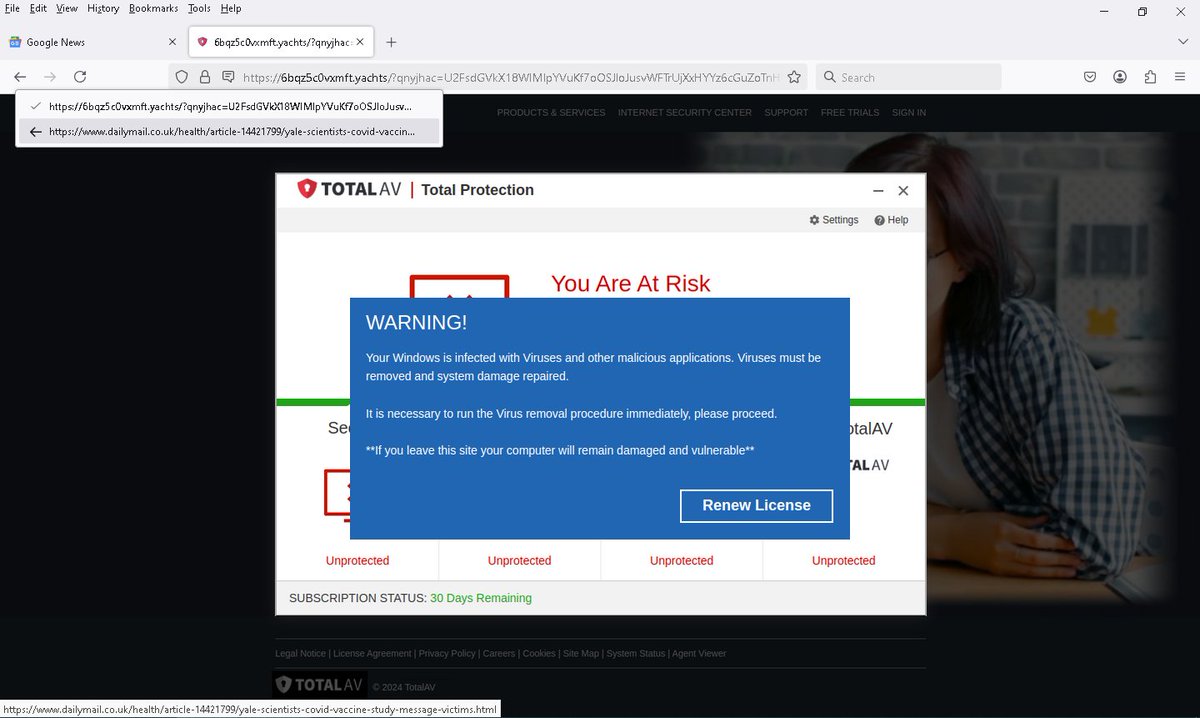Open the Firefox account icon
This screenshot has height=718, width=1200.
1120,77
